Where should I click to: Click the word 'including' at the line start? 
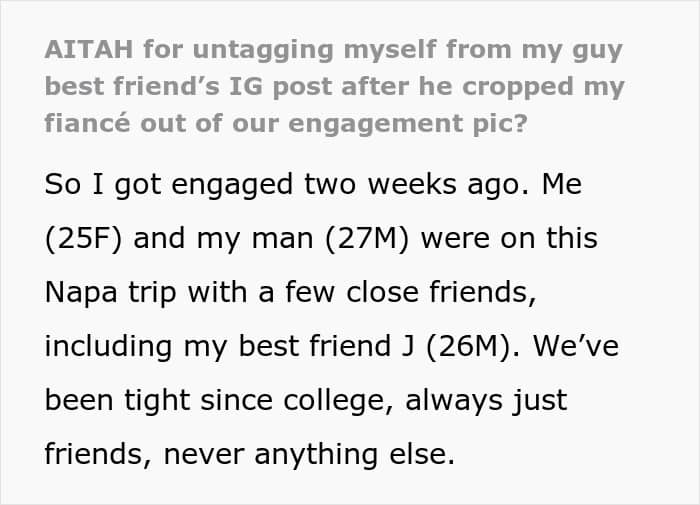click(108, 346)
